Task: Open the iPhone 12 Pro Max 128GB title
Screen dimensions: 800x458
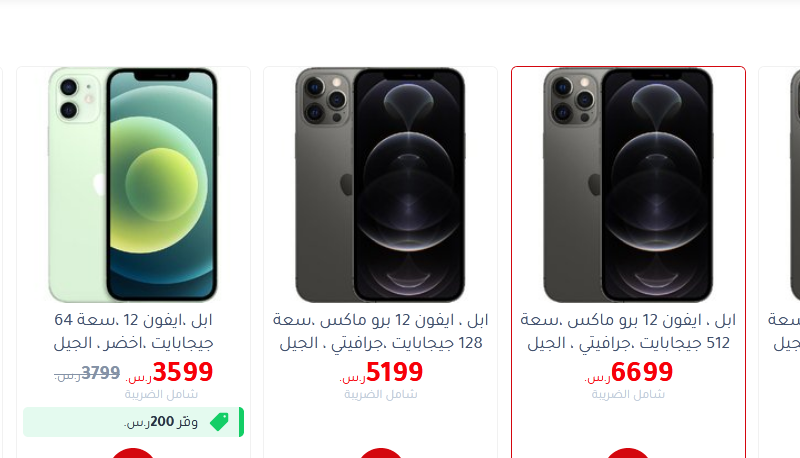Action: pyautogui.click(x=380, y=332)
